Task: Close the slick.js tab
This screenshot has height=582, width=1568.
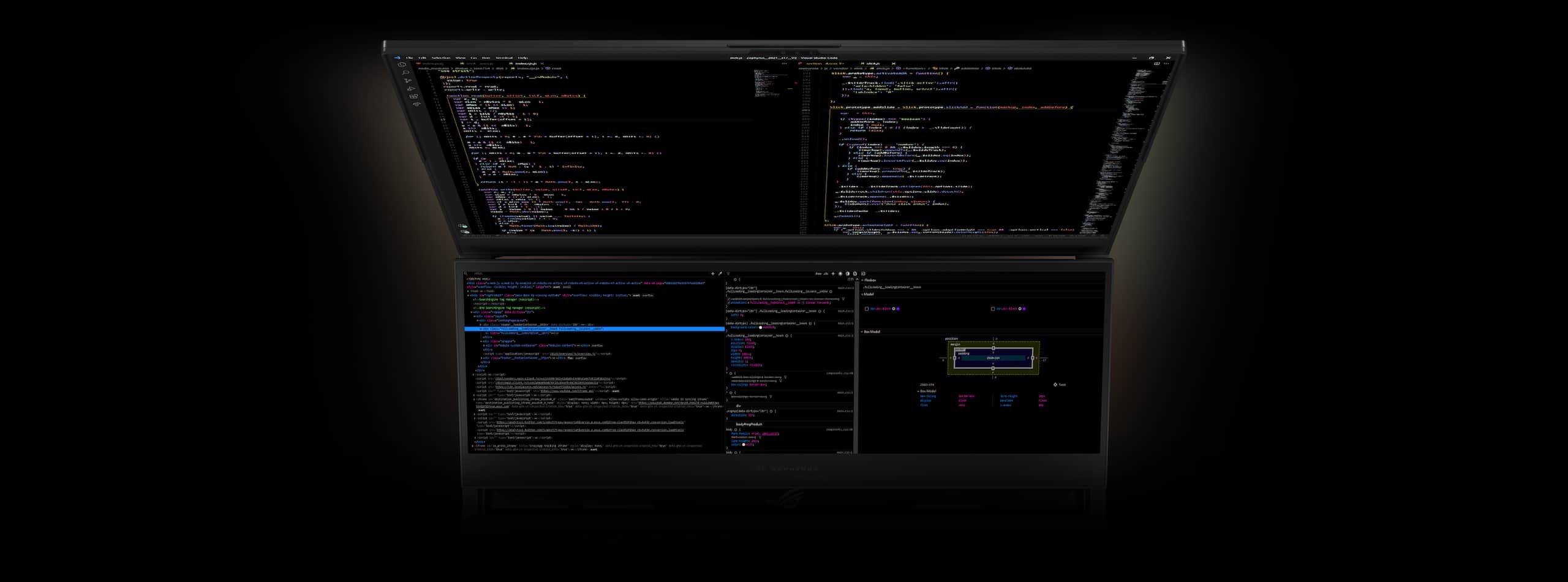Action: pyautogui.click(x=893, y=63)
